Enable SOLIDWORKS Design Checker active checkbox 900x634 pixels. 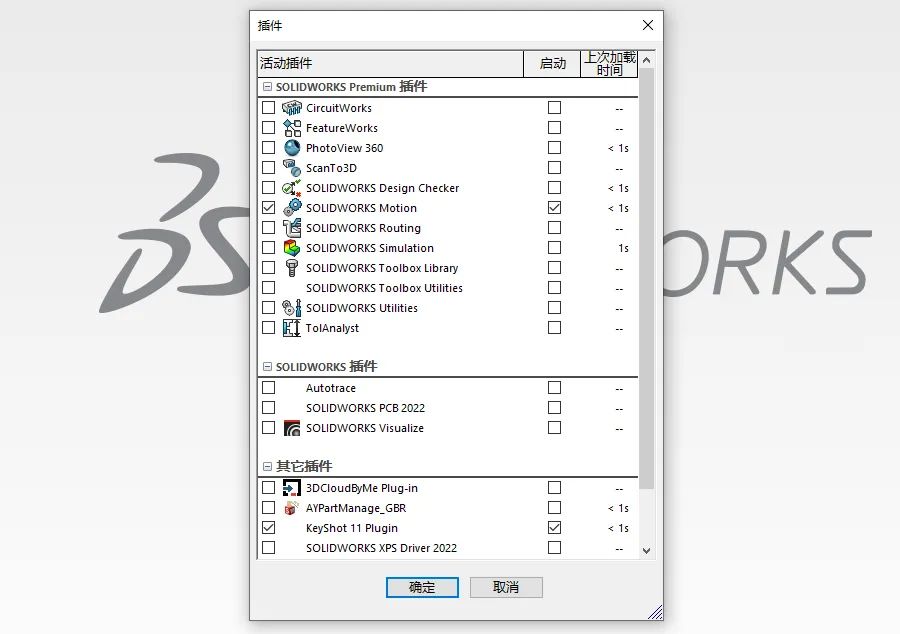[x=268, y=188]
